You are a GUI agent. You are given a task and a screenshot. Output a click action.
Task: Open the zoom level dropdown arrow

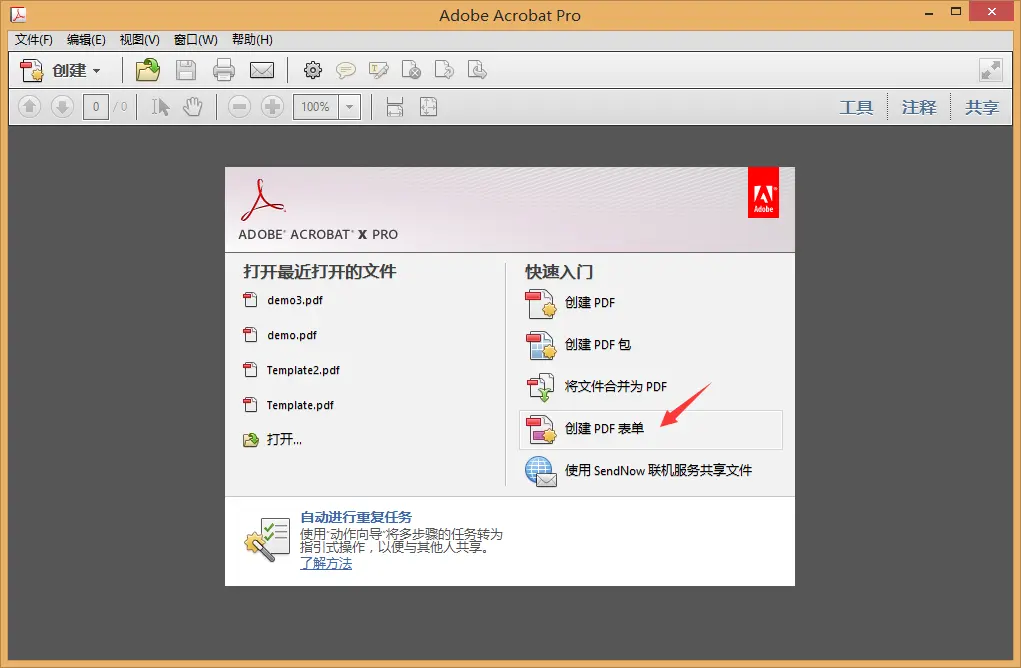pyautogui.click(x=349, y=107)
